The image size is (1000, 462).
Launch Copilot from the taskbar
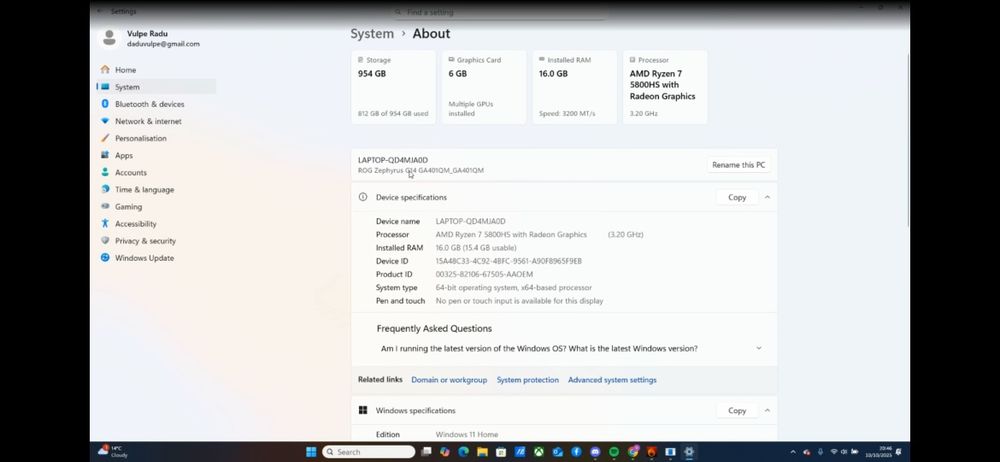click(445, 452)
